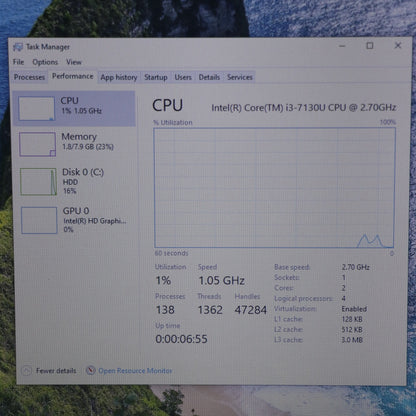
Task: Click the up time value 0:00:06:55
Action: pyautogui.click(x=181, y=339)
